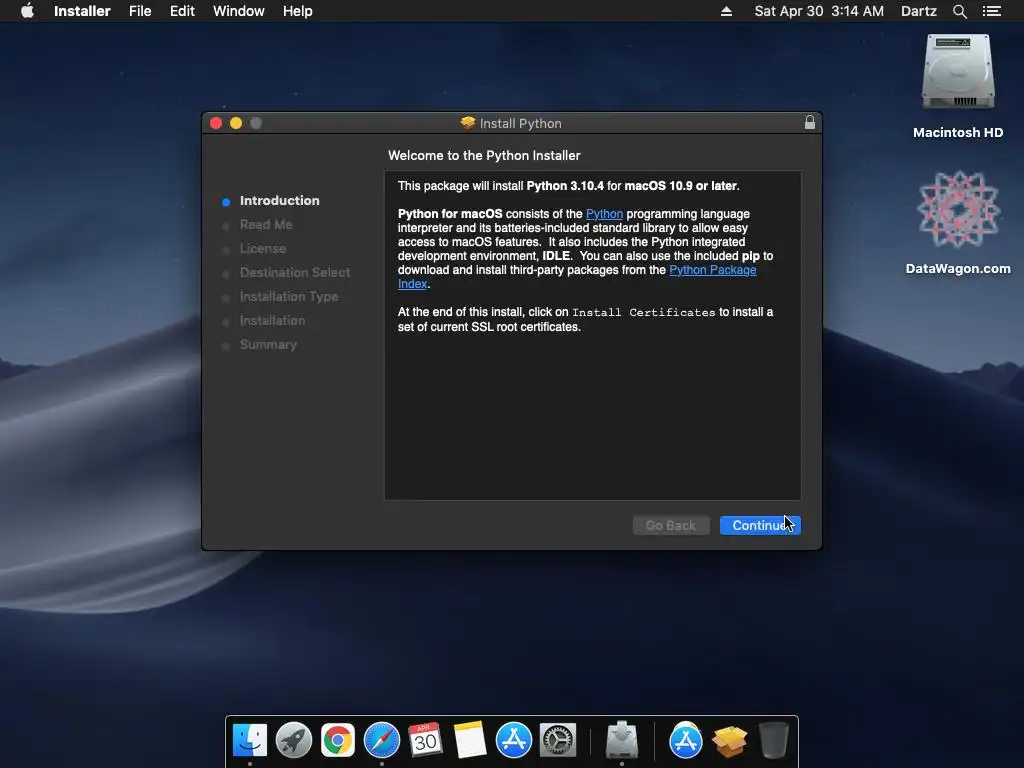Open System Preferences gear in Dock
1024x768 pixels.
[557, 740]
